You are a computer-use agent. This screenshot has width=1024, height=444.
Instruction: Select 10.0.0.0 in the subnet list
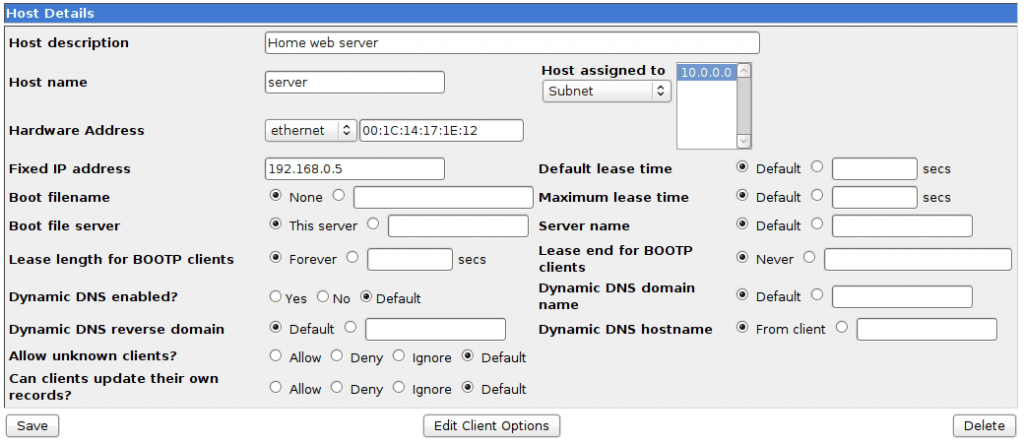[x=707, y=73]
